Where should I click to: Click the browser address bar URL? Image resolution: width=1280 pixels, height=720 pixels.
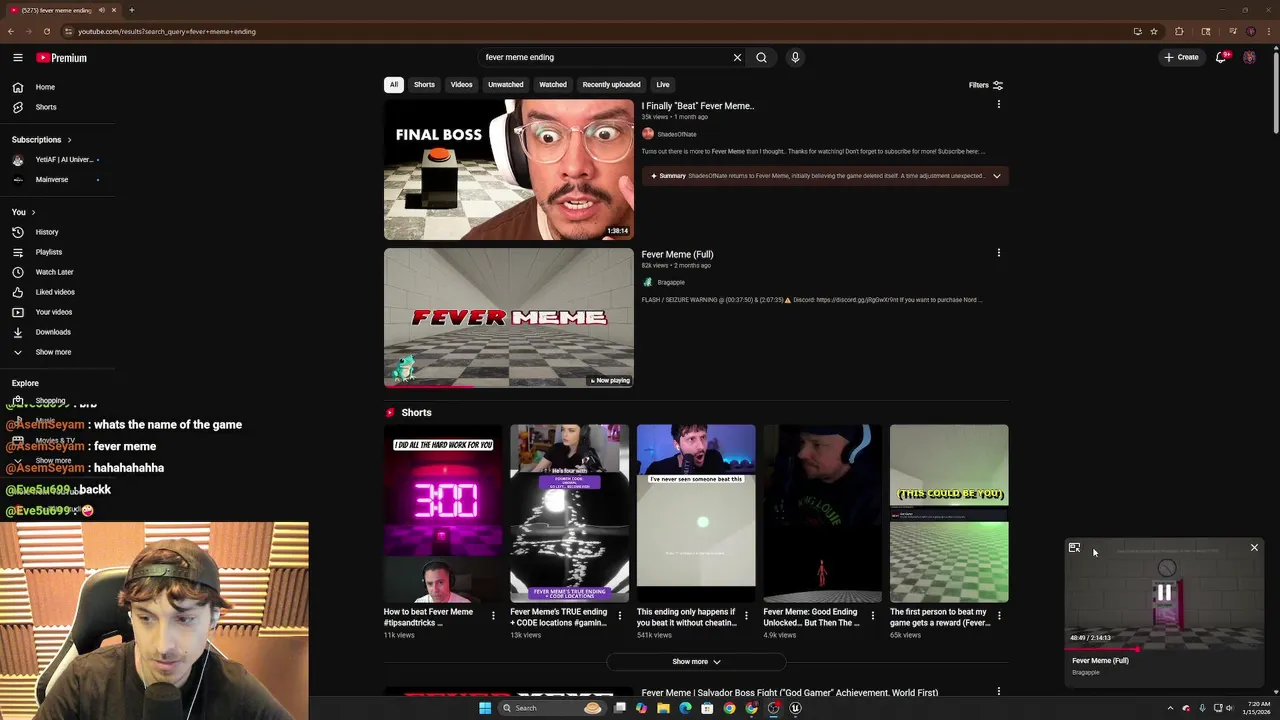click(x=167, y=31)
